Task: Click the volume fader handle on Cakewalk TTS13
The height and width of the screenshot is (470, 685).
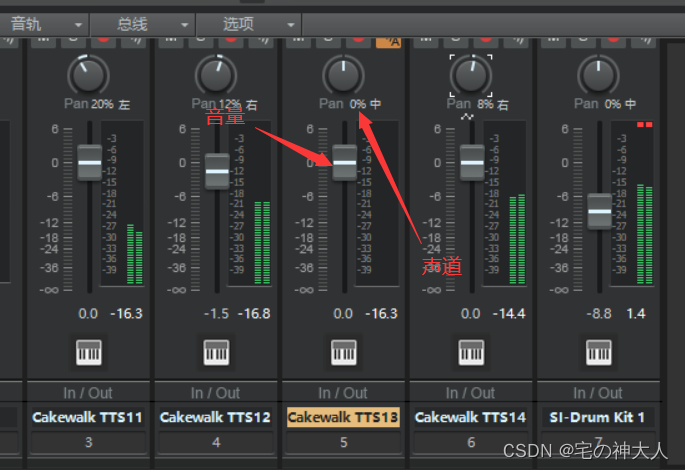Action: click(345, 162)
